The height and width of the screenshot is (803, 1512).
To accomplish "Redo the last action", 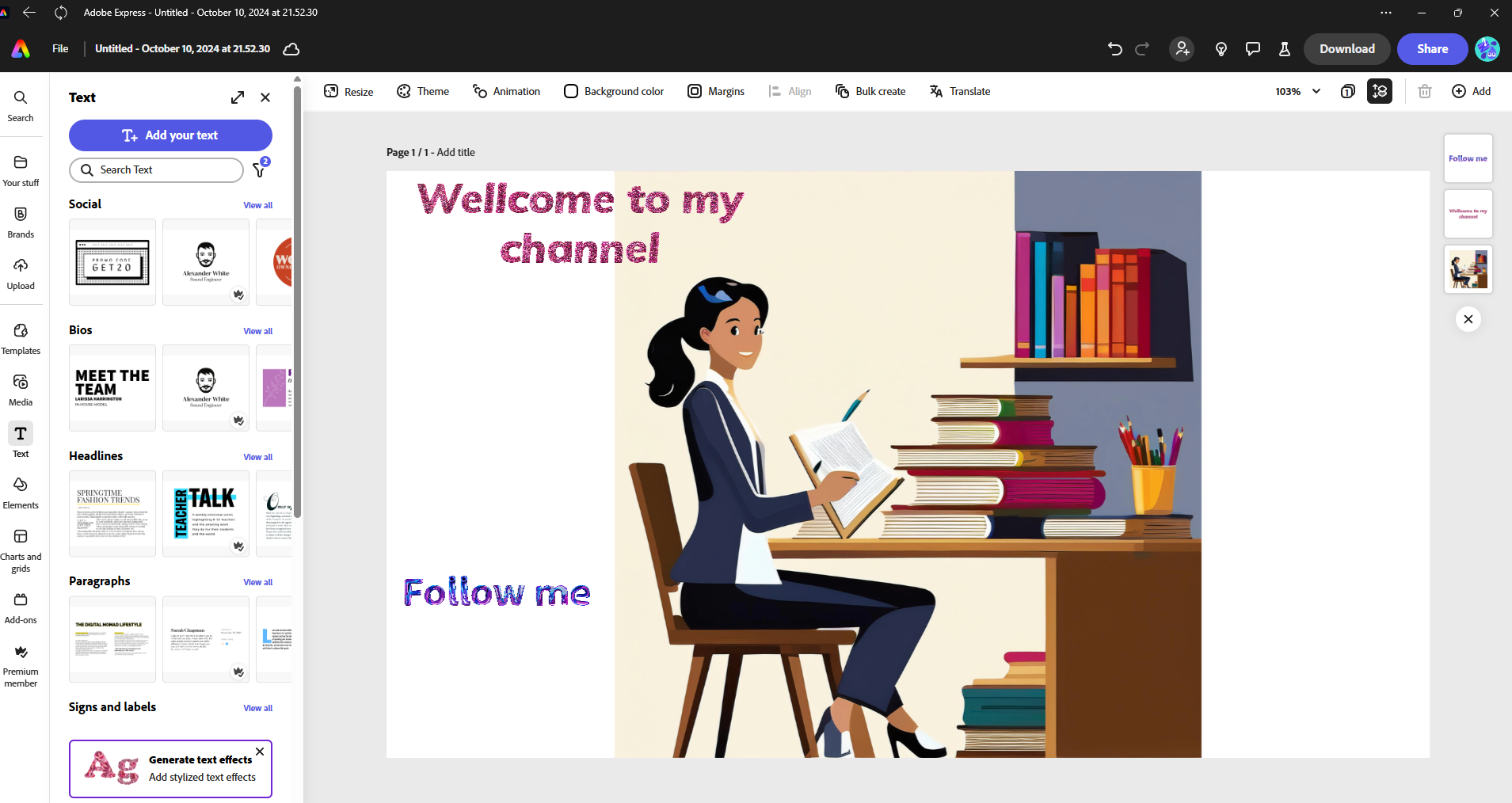I will point(1142,49).
